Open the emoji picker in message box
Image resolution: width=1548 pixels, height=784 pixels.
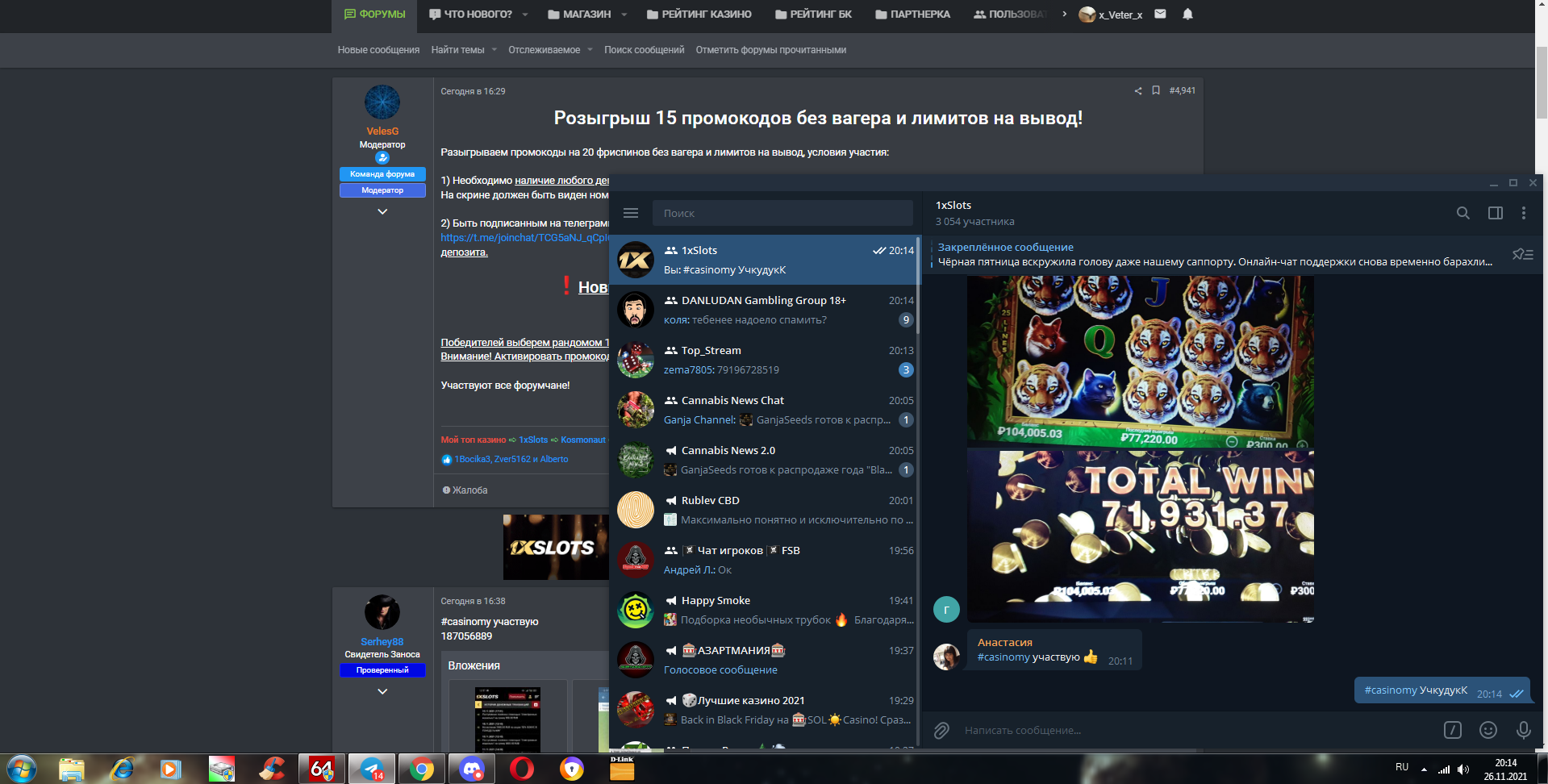pos(1487,730)
